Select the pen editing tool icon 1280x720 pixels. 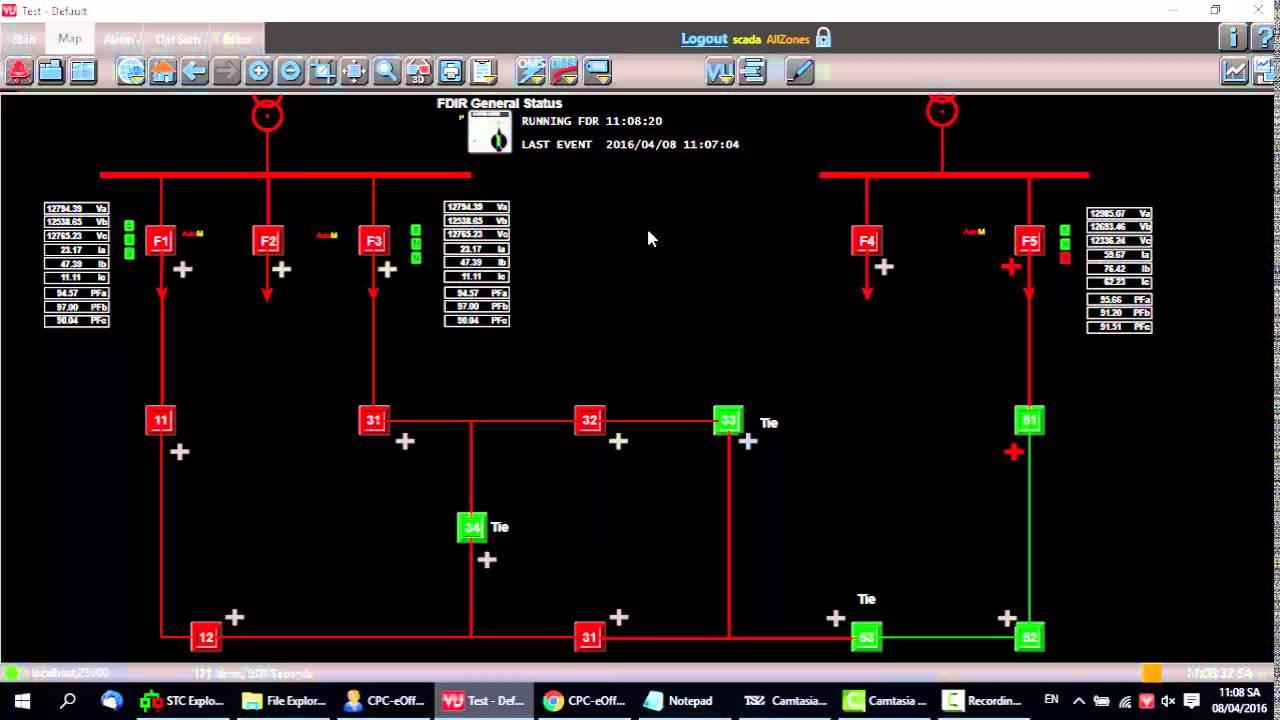click(x=800, y=71)
